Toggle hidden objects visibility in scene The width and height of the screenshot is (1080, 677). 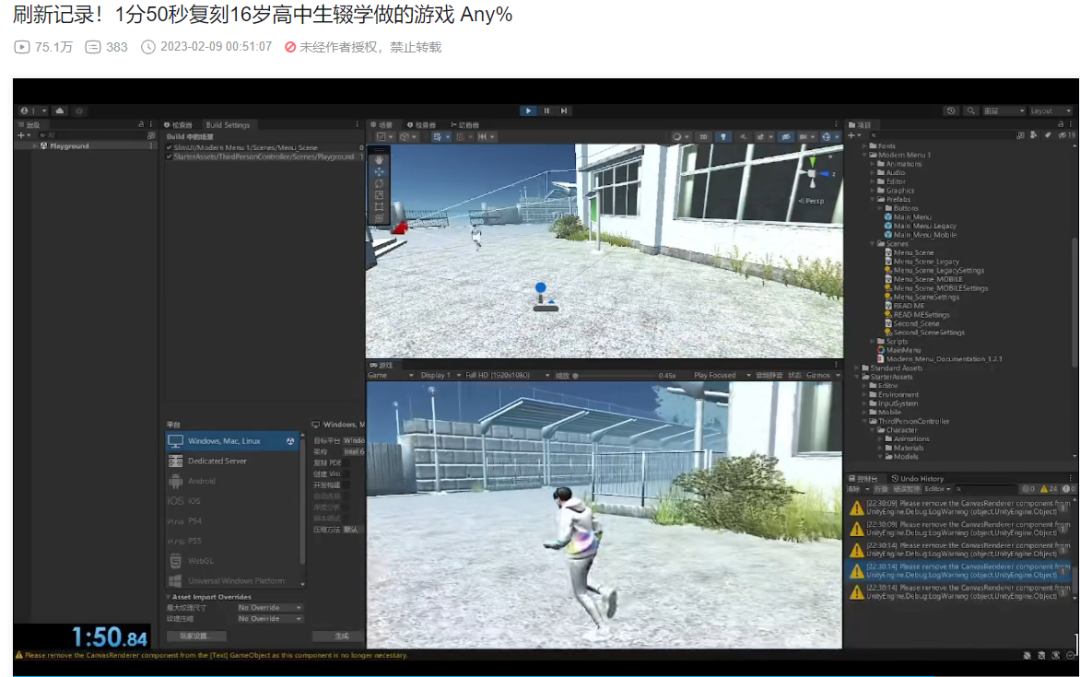(786, 137)
